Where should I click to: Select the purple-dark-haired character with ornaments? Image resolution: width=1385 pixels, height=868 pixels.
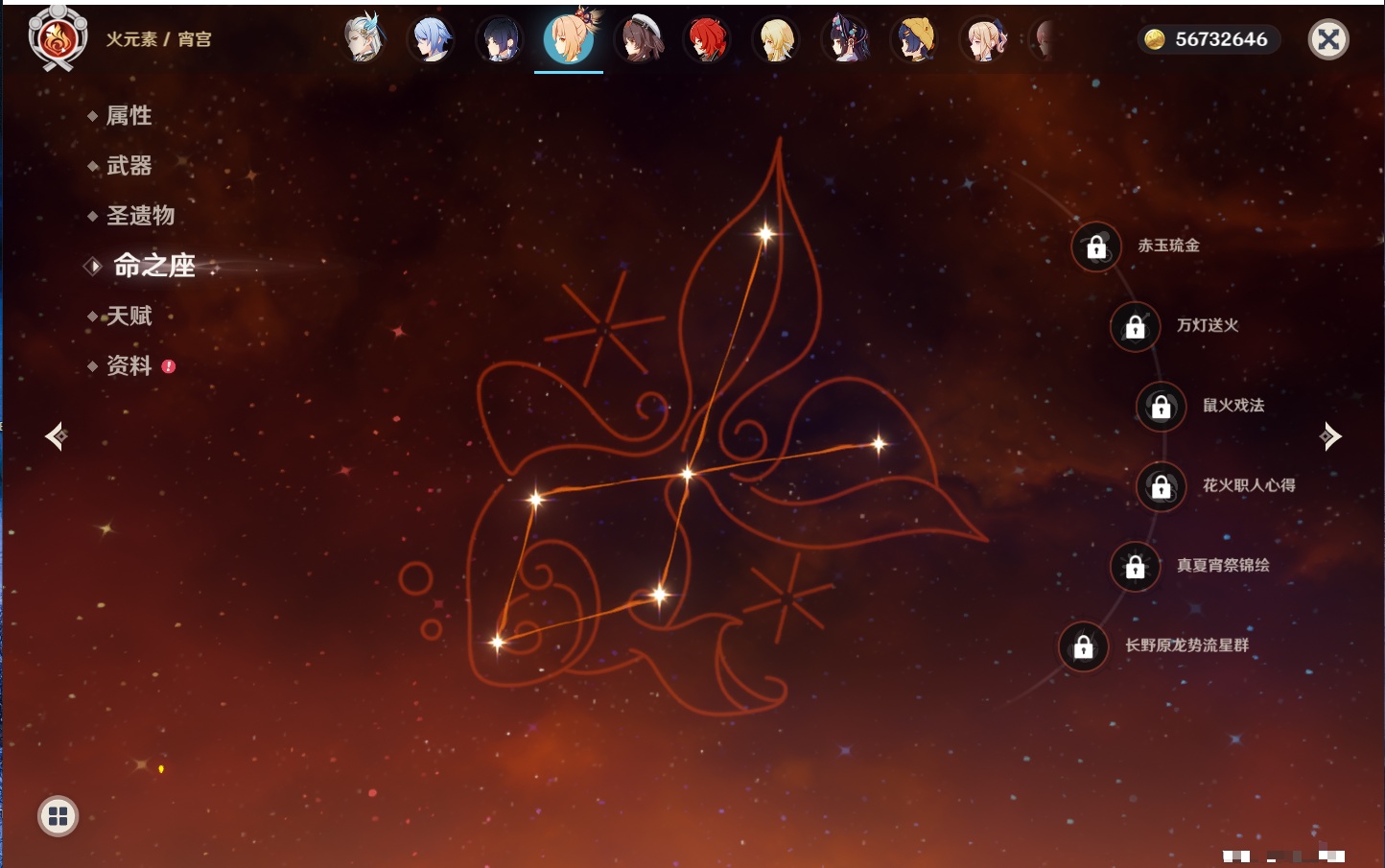click(845, 39)
